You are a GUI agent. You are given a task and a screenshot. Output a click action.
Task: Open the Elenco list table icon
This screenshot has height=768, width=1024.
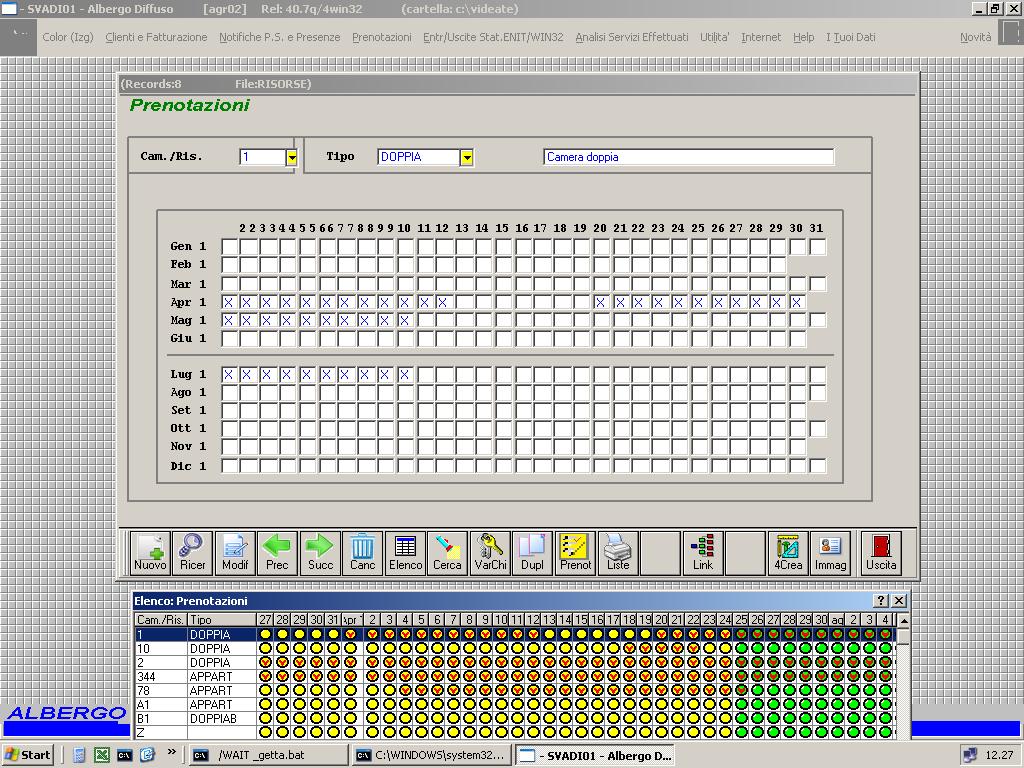[x=405, y=553]
